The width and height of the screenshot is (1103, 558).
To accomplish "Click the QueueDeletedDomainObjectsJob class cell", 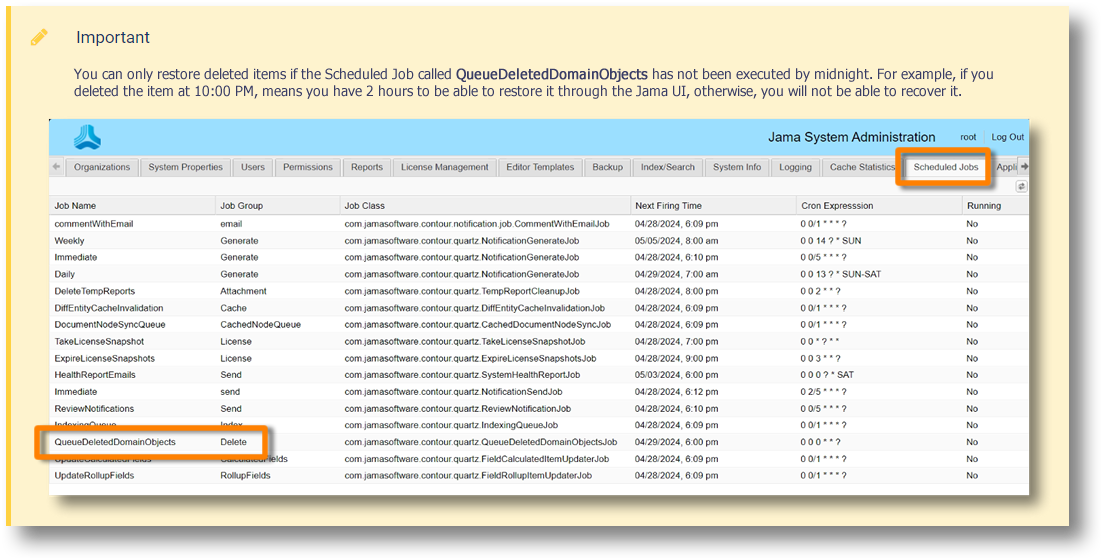I will click(x=480, y=442).
